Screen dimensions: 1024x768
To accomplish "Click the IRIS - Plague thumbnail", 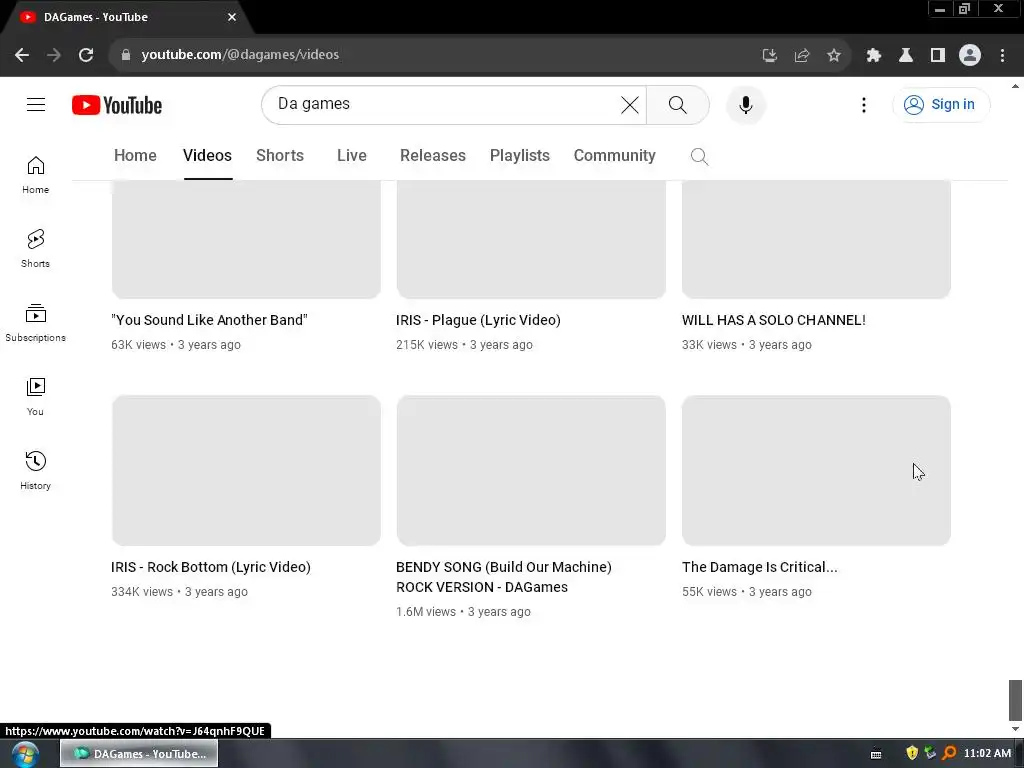I will (531, 239).
